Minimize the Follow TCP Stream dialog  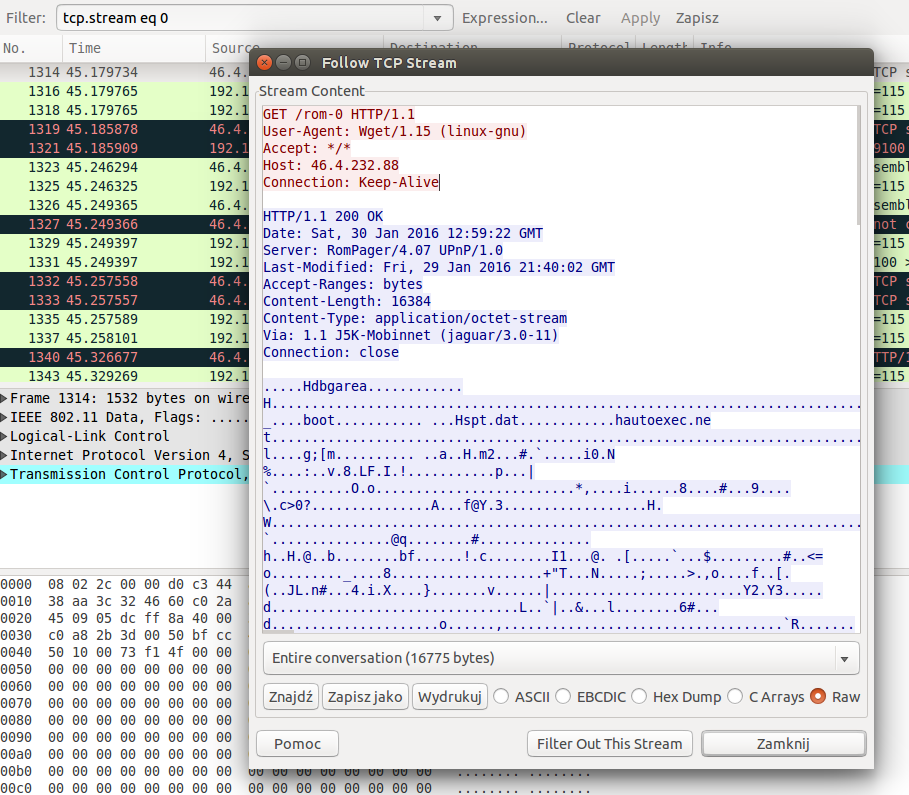point(283,63)
